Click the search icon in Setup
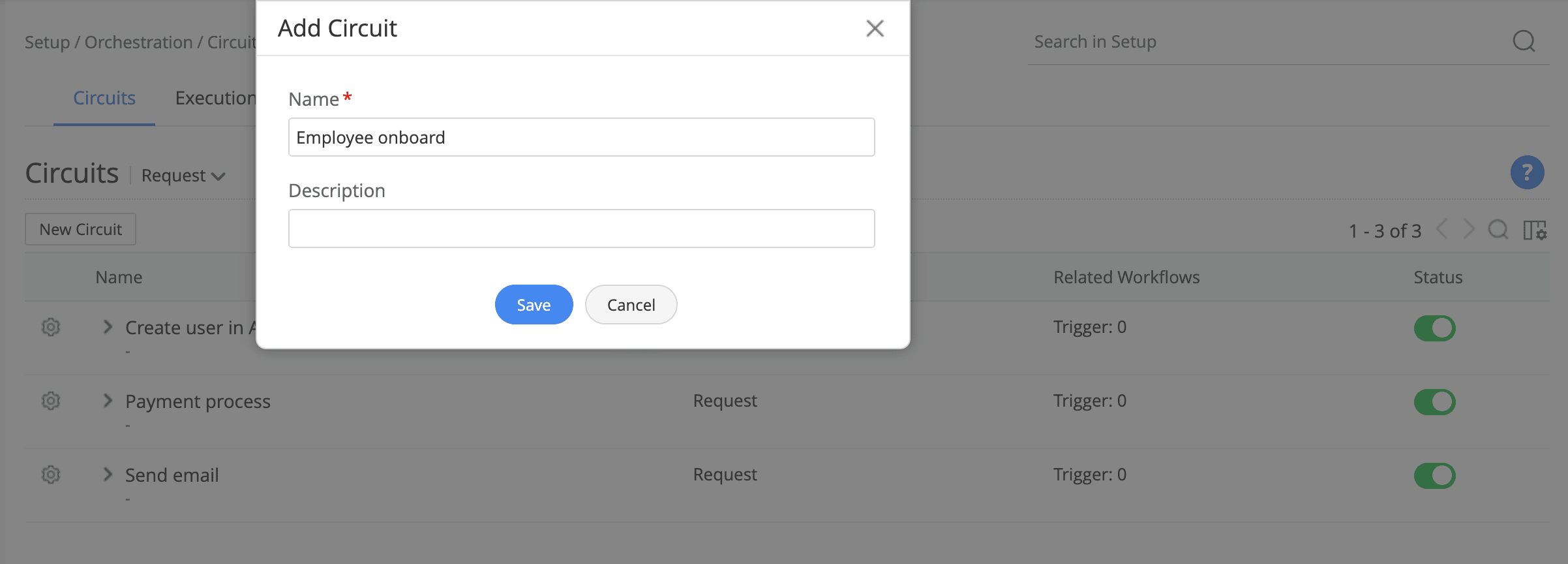Image resolution: width=1568 pixels, height=564 pixels. click(1524, 41)
